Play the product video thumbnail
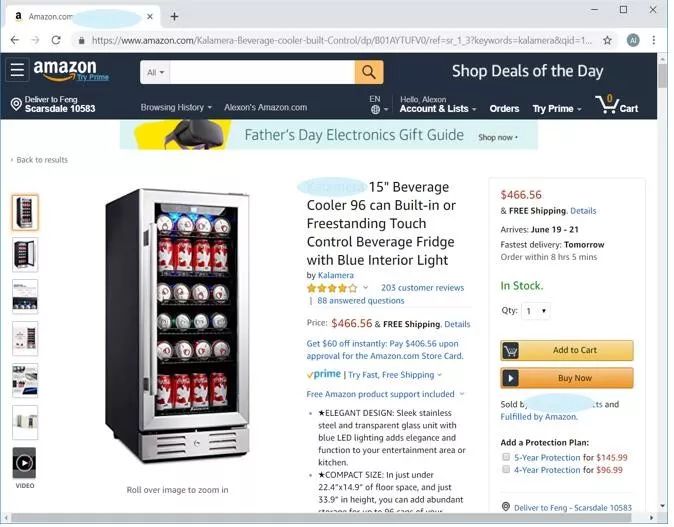Image resolution: width=674 pixels, height=527 pixels. [25, 463]
